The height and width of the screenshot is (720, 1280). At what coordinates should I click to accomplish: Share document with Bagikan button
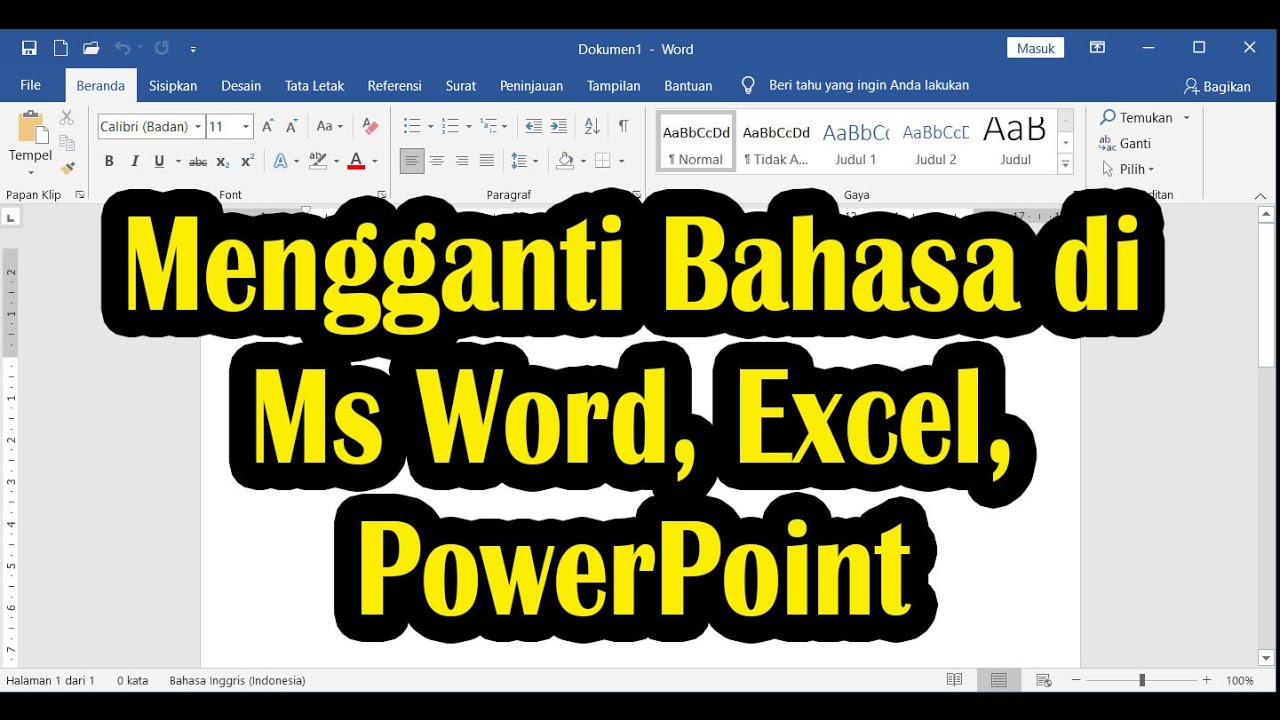pos(1217,87)
